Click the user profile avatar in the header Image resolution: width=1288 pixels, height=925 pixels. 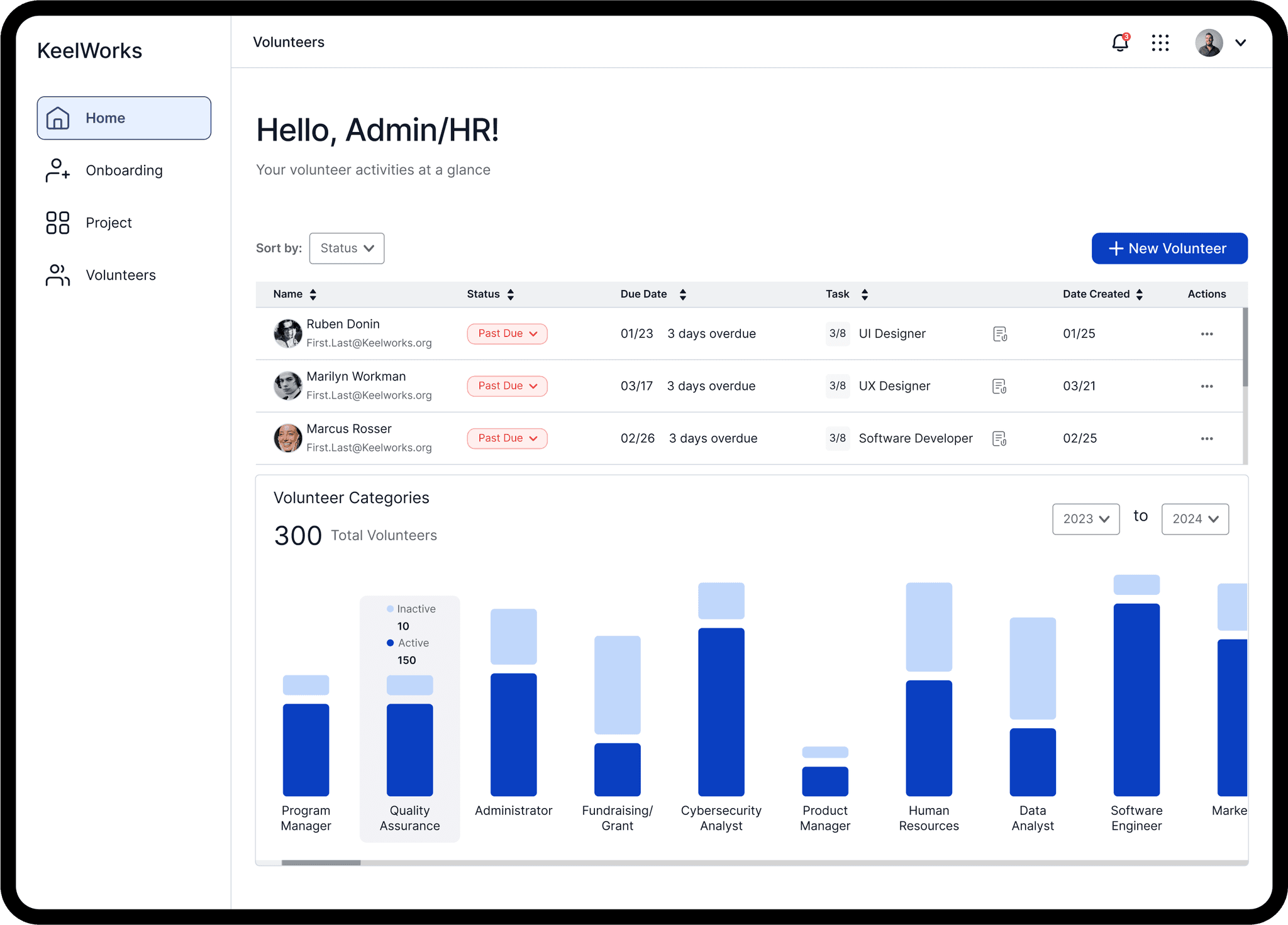(1209, 43)
